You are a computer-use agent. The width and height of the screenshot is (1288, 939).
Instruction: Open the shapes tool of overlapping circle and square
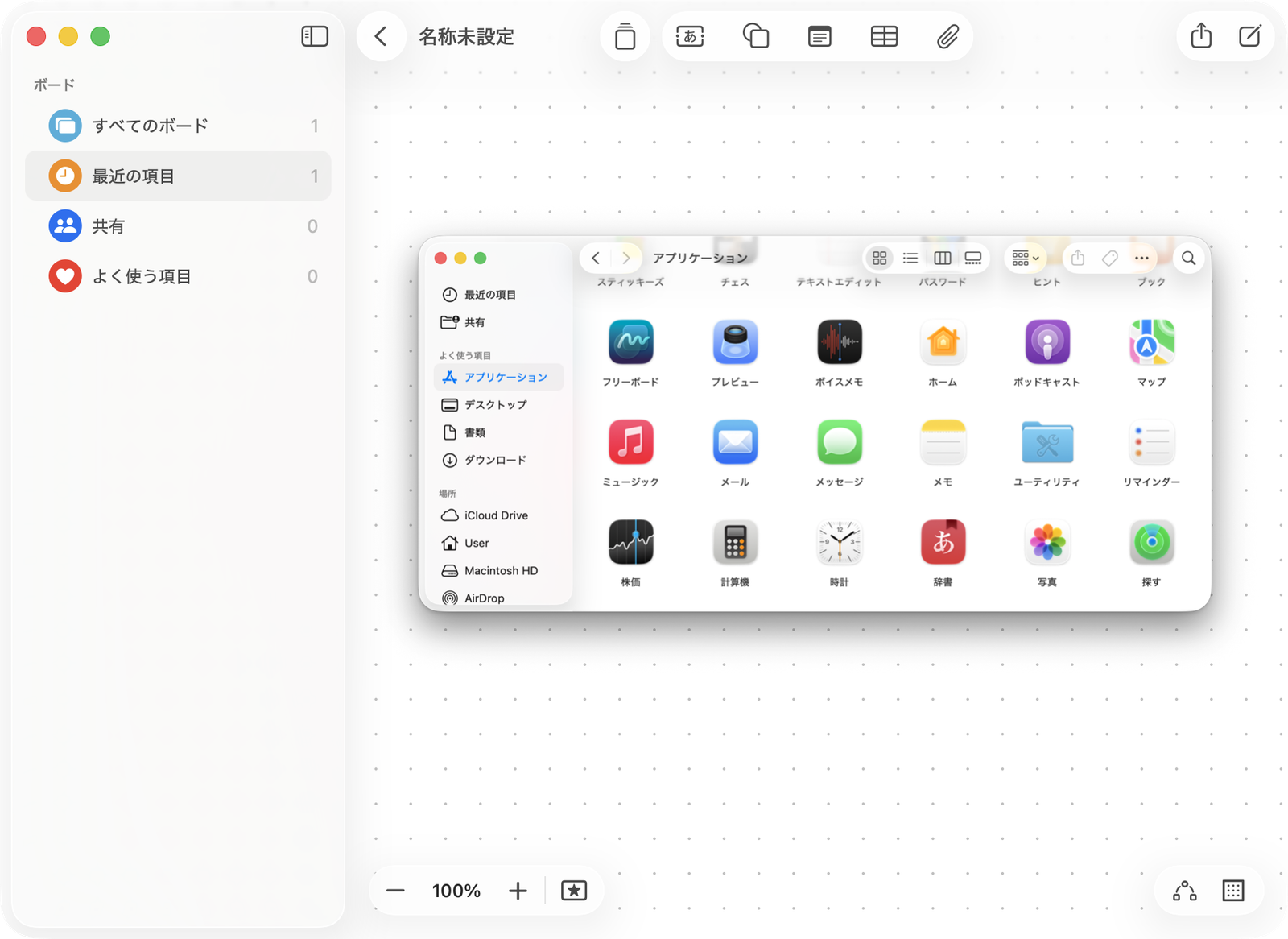[x=755, y=36]
